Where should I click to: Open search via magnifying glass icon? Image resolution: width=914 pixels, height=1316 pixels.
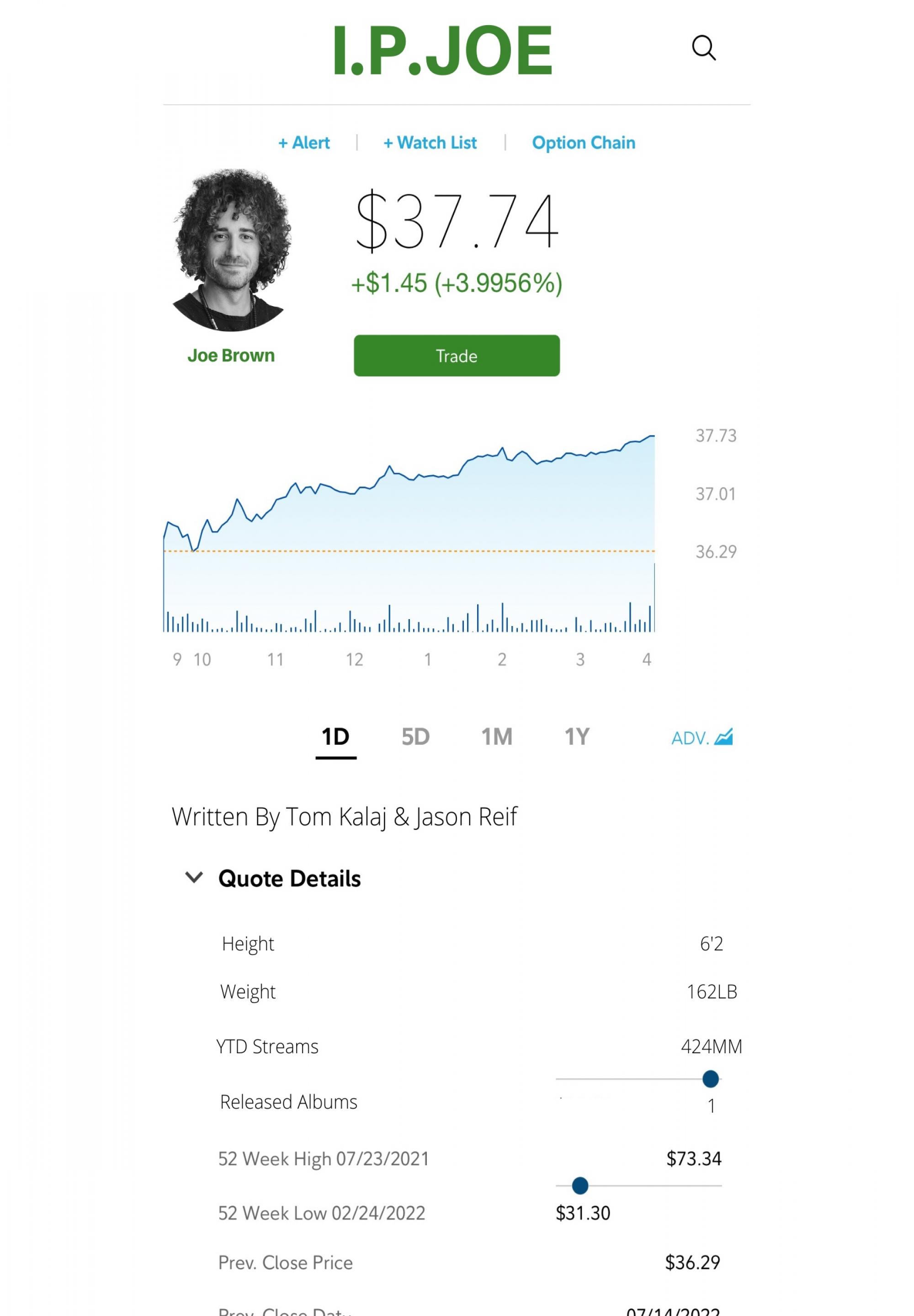[x=703, y=48]
